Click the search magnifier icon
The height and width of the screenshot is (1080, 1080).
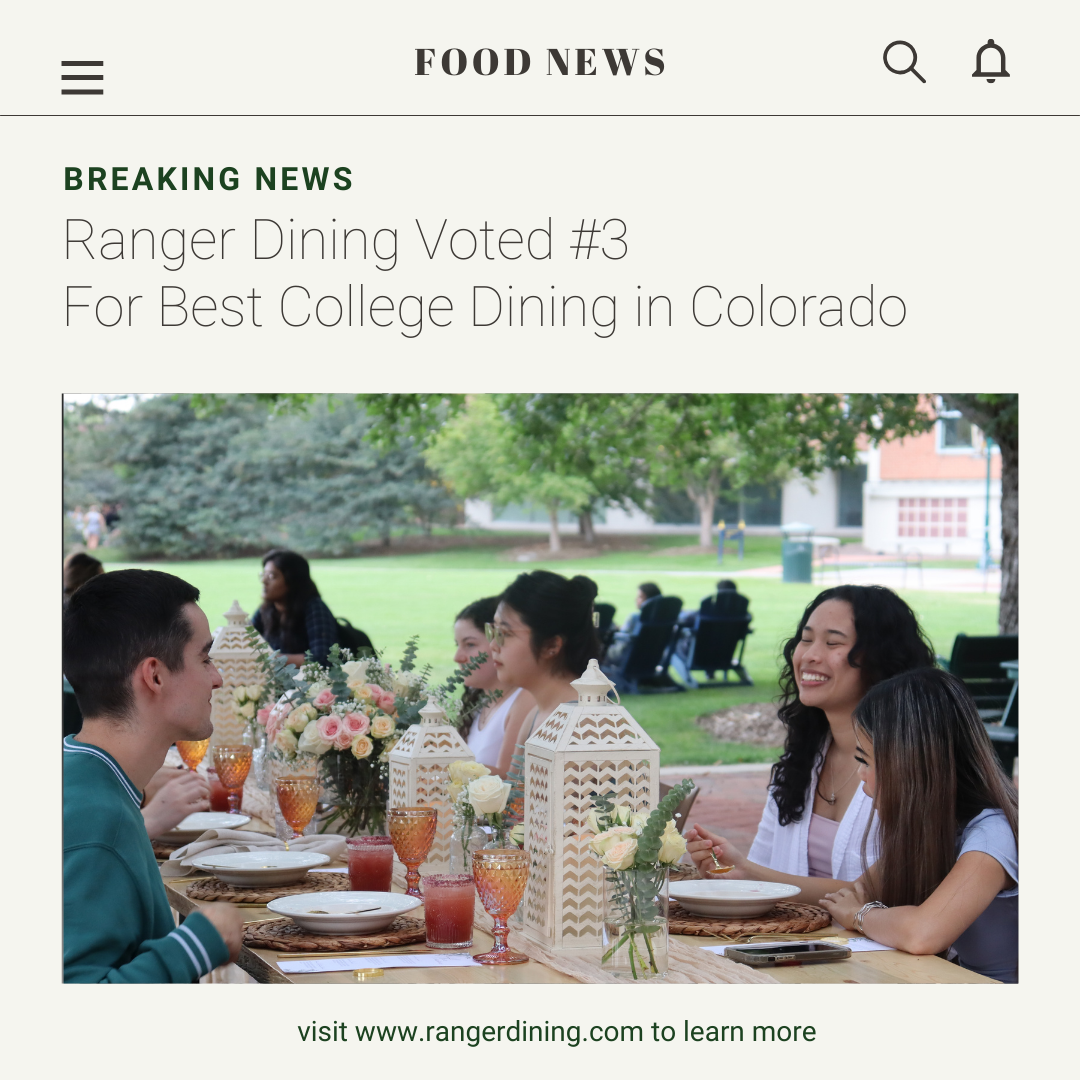(x=904, y=62)
